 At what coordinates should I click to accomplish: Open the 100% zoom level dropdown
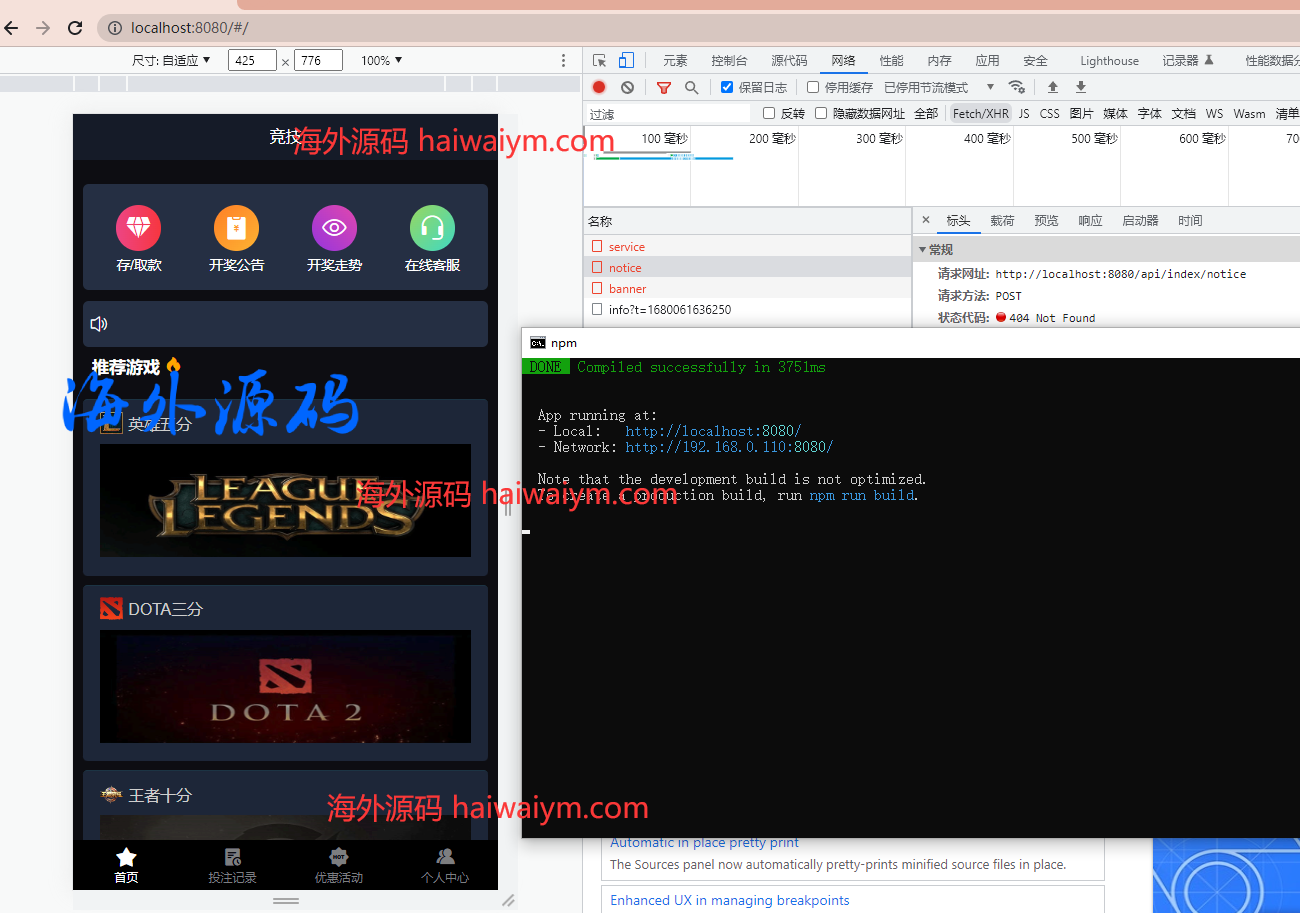coord(381,61)
